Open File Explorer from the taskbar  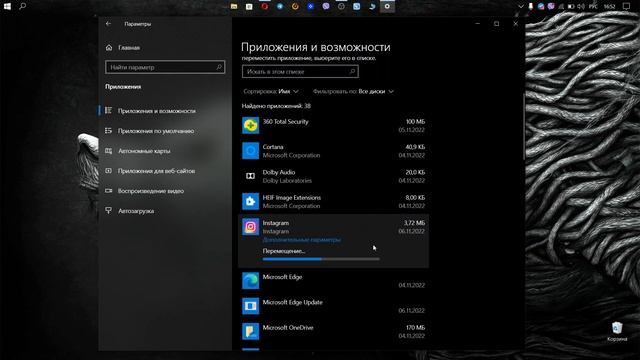coord(234,6)
